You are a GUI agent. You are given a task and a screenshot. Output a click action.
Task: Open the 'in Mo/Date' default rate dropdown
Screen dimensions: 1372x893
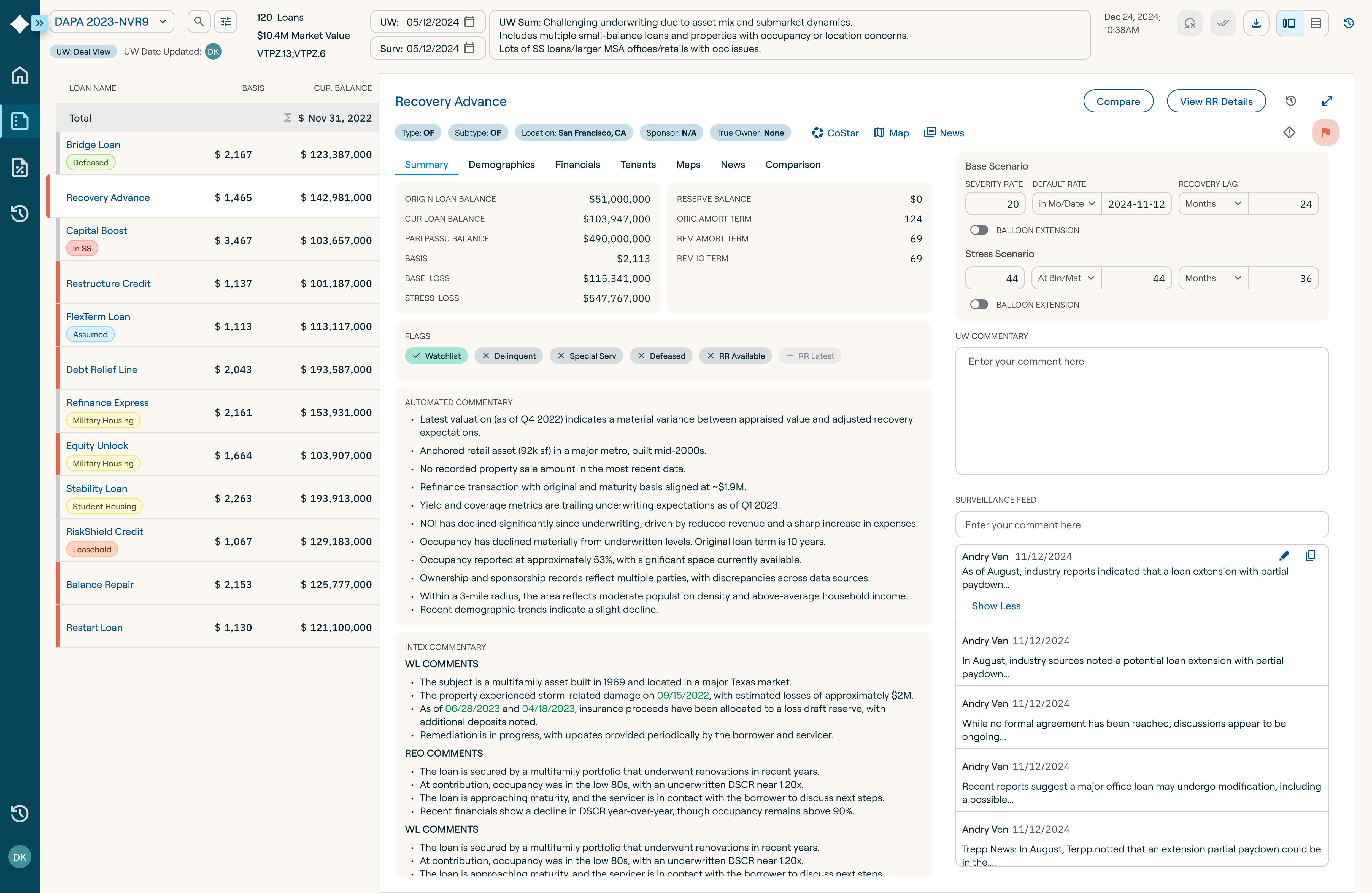click(x=1066, y=204)
